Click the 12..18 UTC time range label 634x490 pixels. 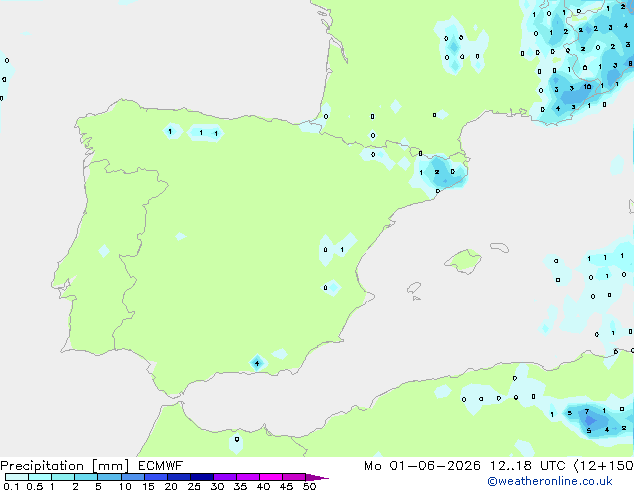pyautogui.click(x=511, y=466)
